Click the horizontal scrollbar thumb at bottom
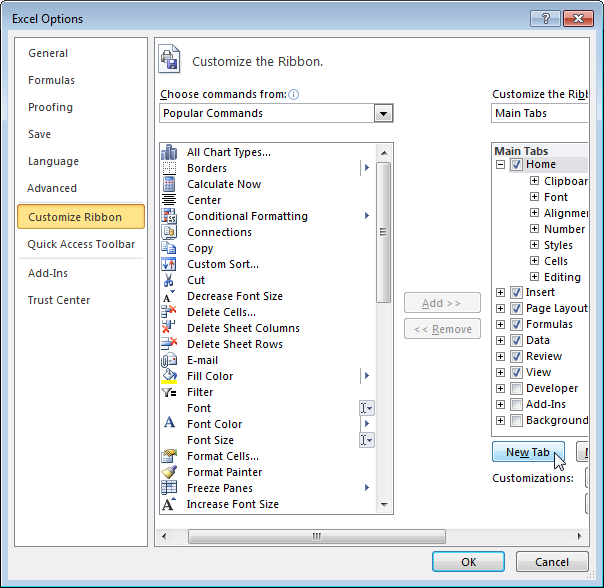Image resolution: width=604 pixels, height=588 pixels. tap(317, 536)
